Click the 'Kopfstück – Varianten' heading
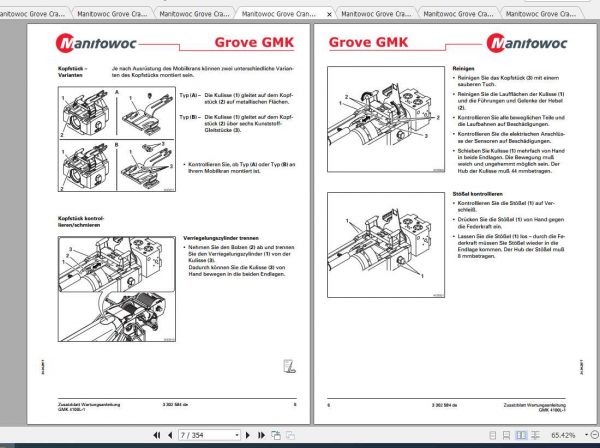Viewport: 600px width, 448px height. 72,72
